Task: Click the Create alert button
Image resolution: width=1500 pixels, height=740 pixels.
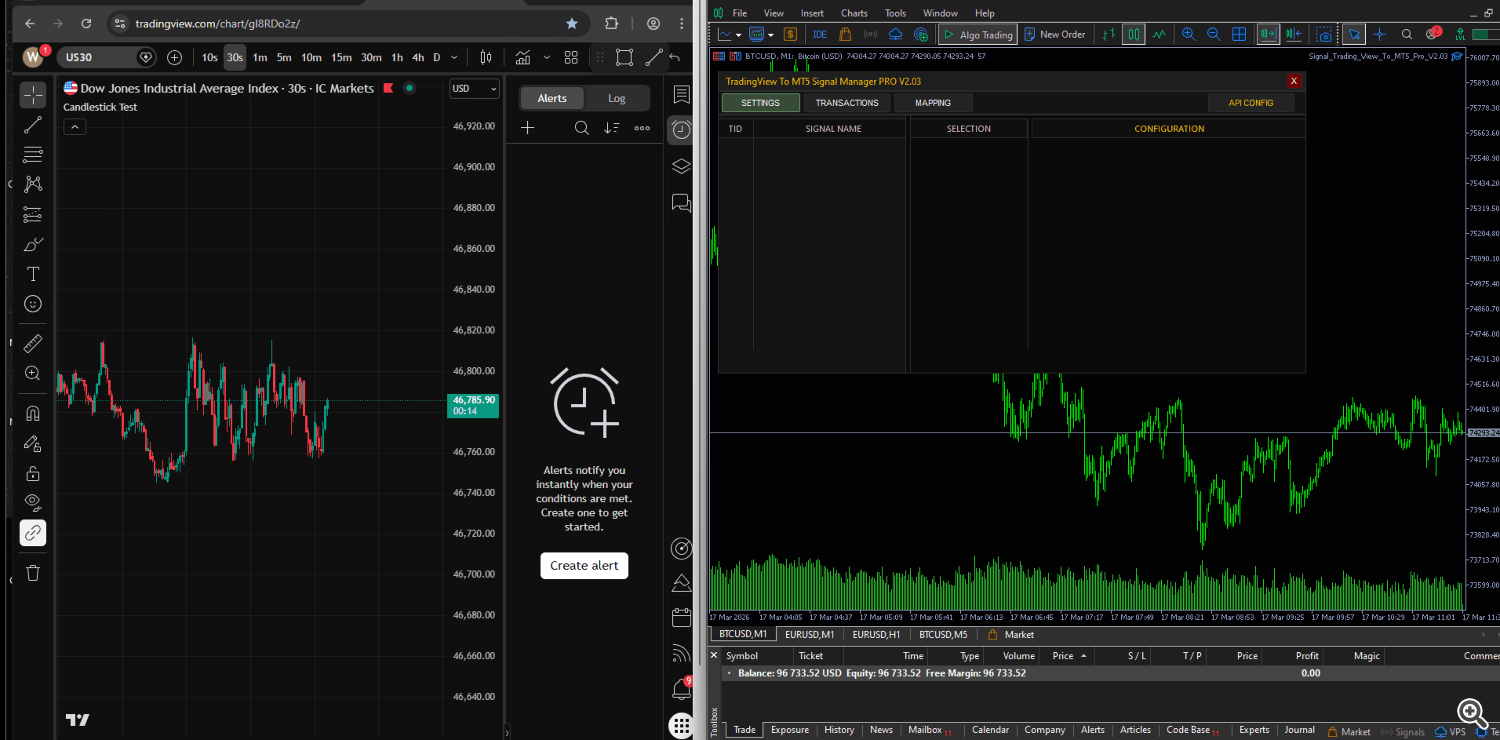Action: click(x=584, y=565)
